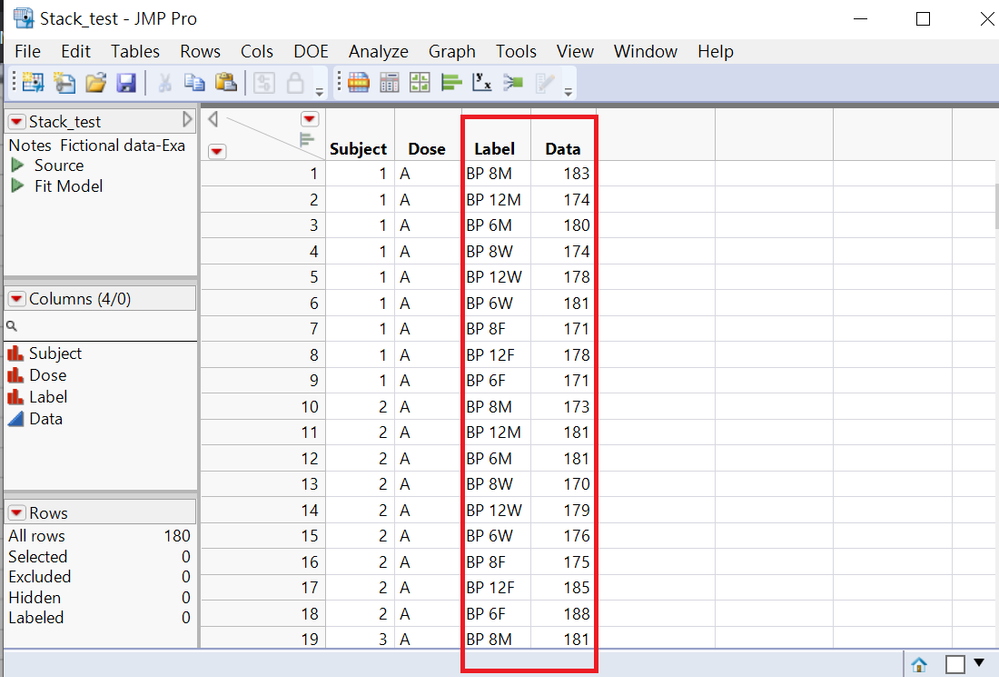Click the grayed-out sliders icon in the toolbar
The height and width of the screenshot is (677, 999).
click(264, 82)
